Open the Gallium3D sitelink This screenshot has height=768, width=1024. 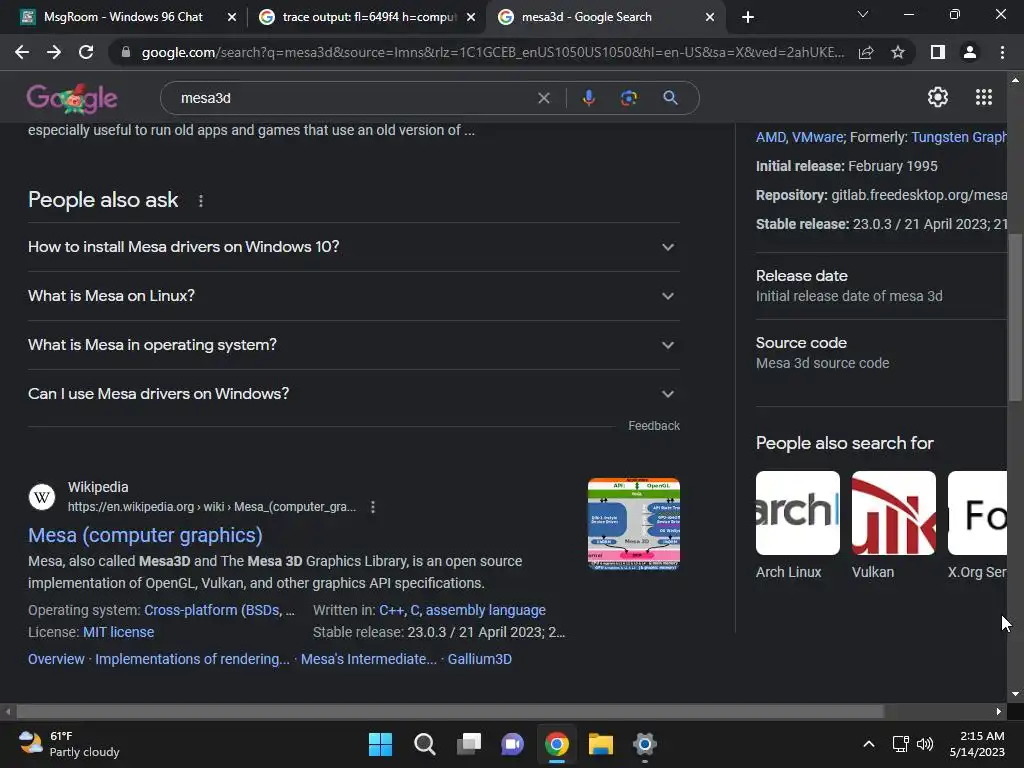point(479,660)
